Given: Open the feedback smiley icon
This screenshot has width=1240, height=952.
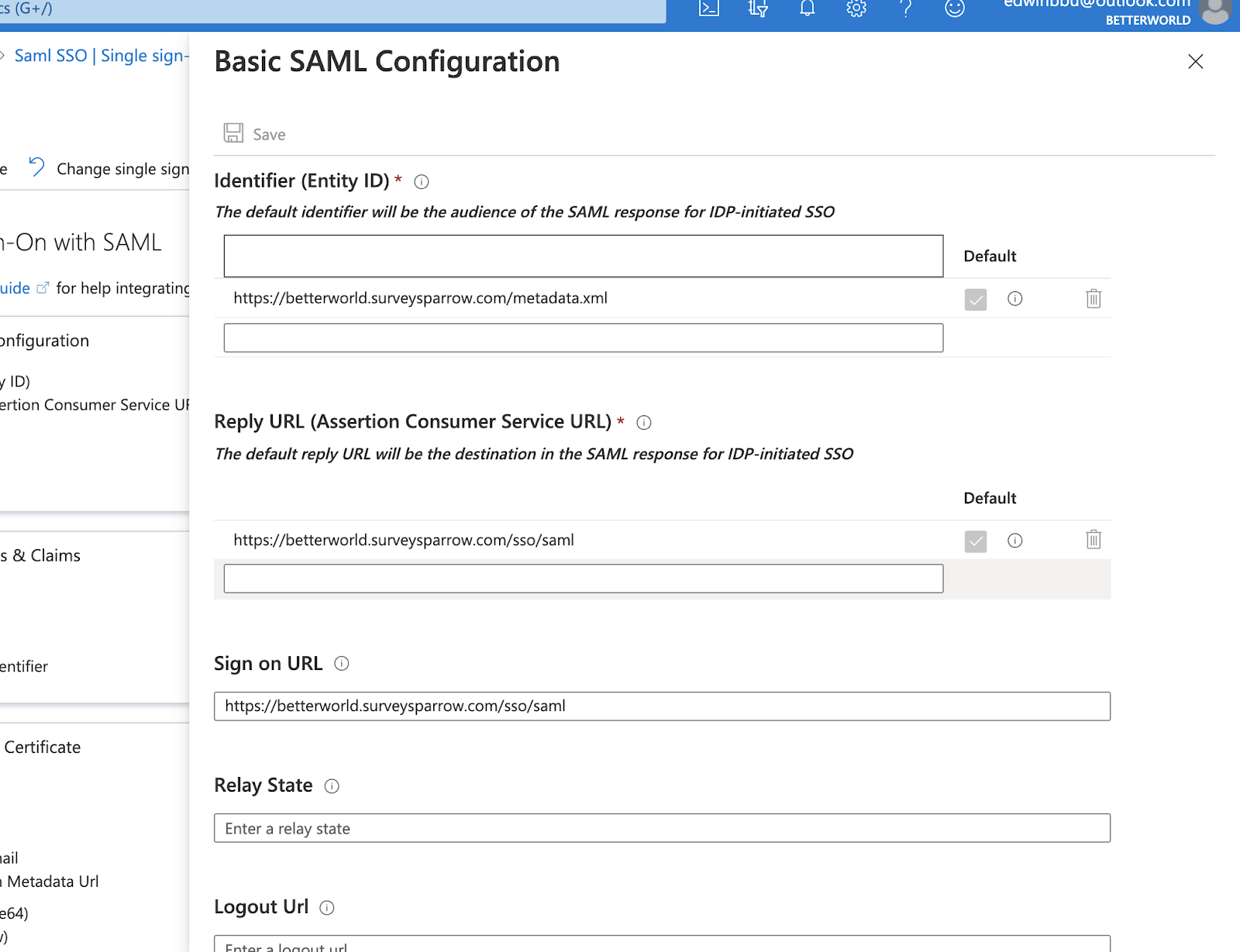Looking at the screenshot, I should [954, 9].
